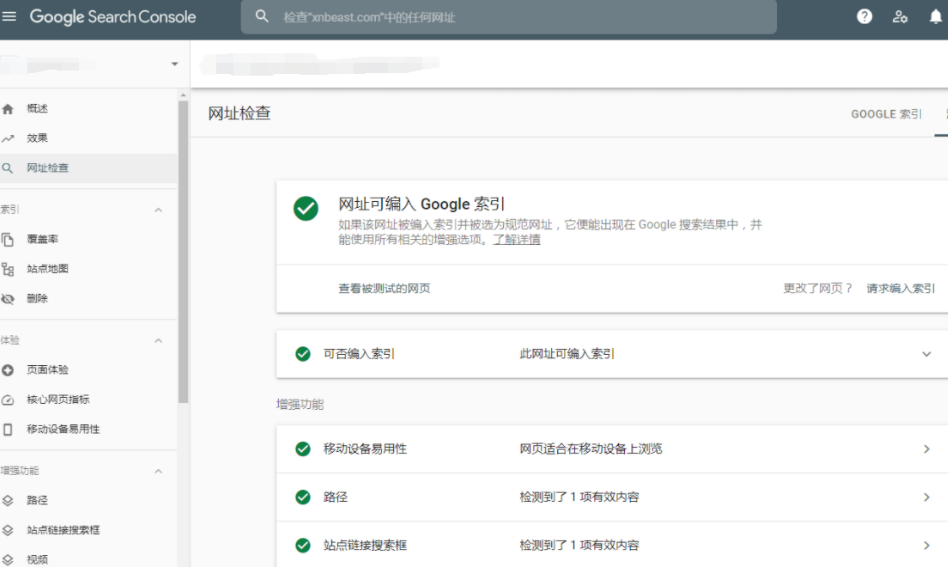Click the sidebar vertical scrollbar
The height and width of the screenshot is (567, 948).
183,250
